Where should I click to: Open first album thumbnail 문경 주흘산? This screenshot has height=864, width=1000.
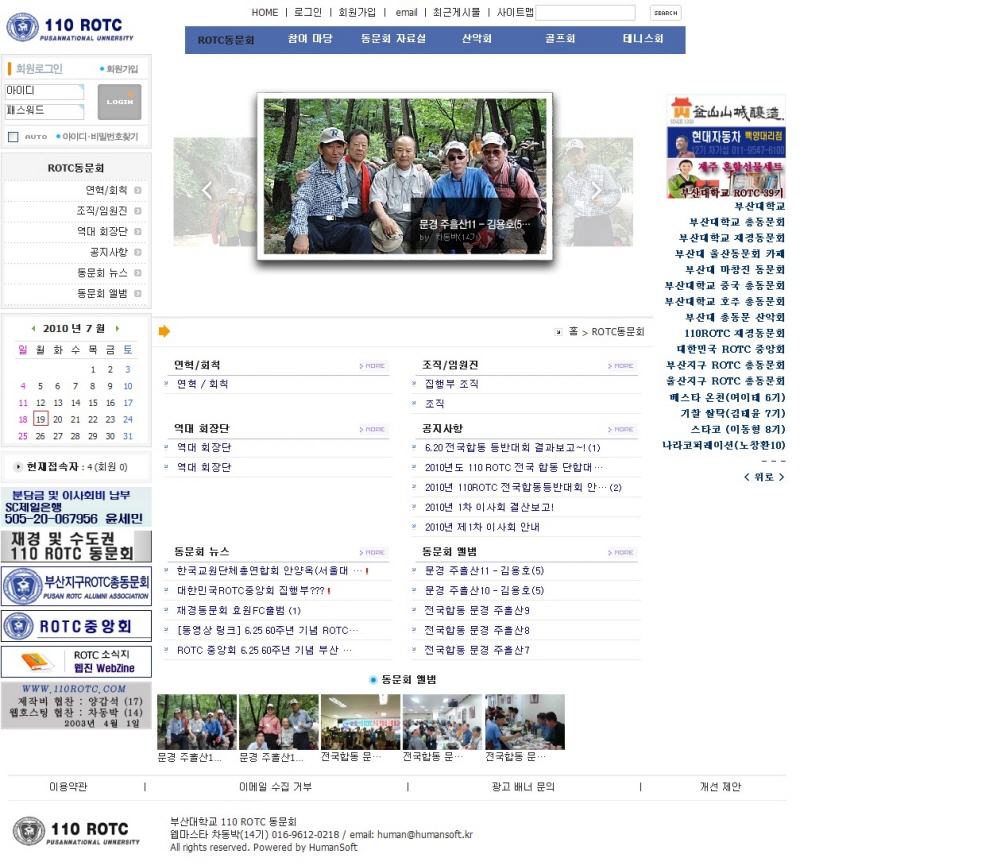tap(197, 722)
